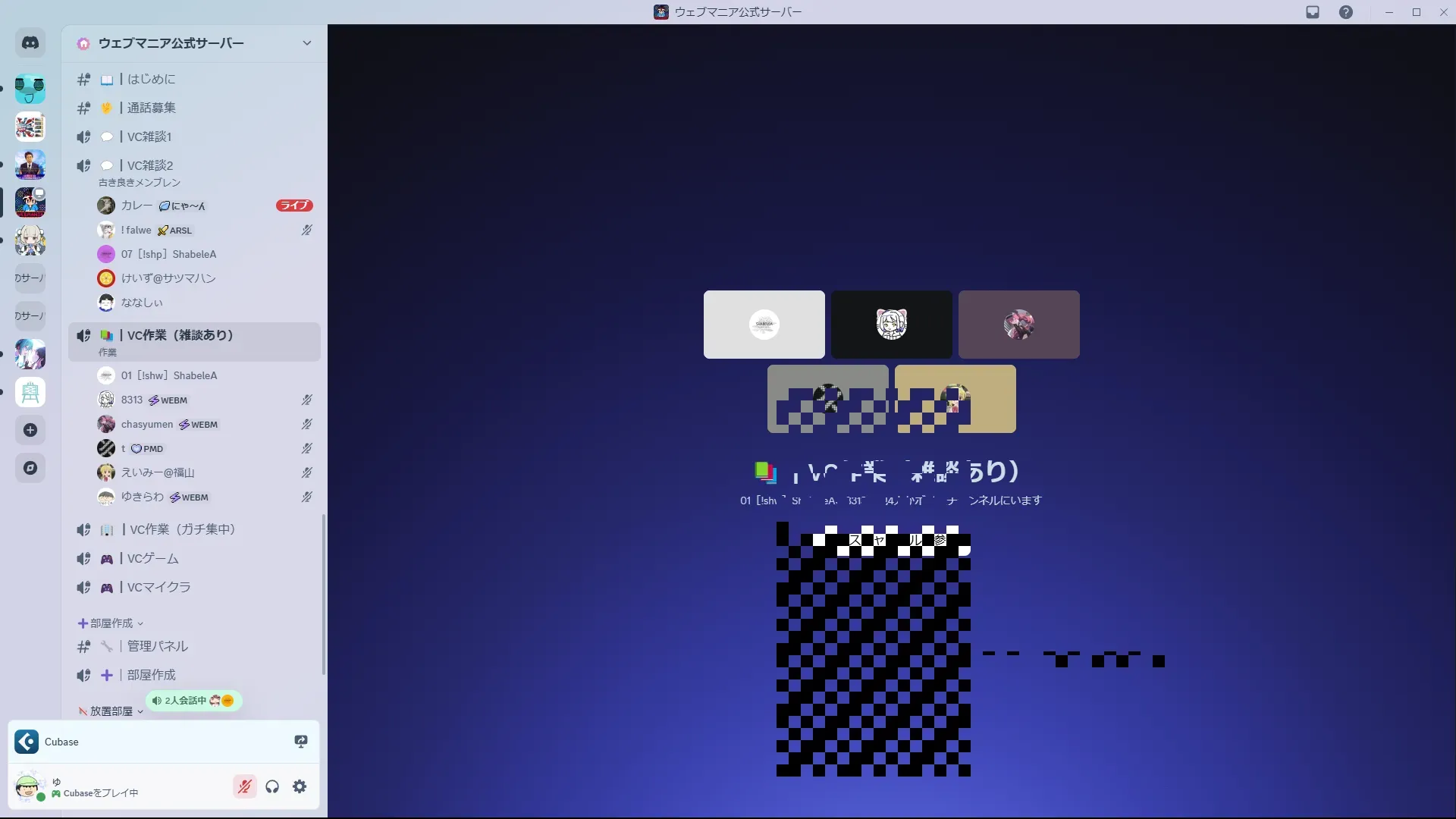Toggle headphone deafen button
The height and width of the screenshot is (819, 1456).
[x=272, y=787]
